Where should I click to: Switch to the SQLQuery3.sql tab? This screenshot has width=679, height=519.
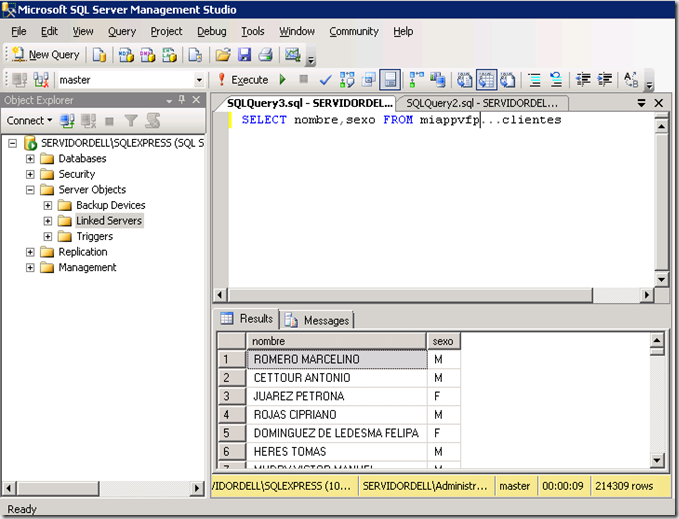coord(309,103)
